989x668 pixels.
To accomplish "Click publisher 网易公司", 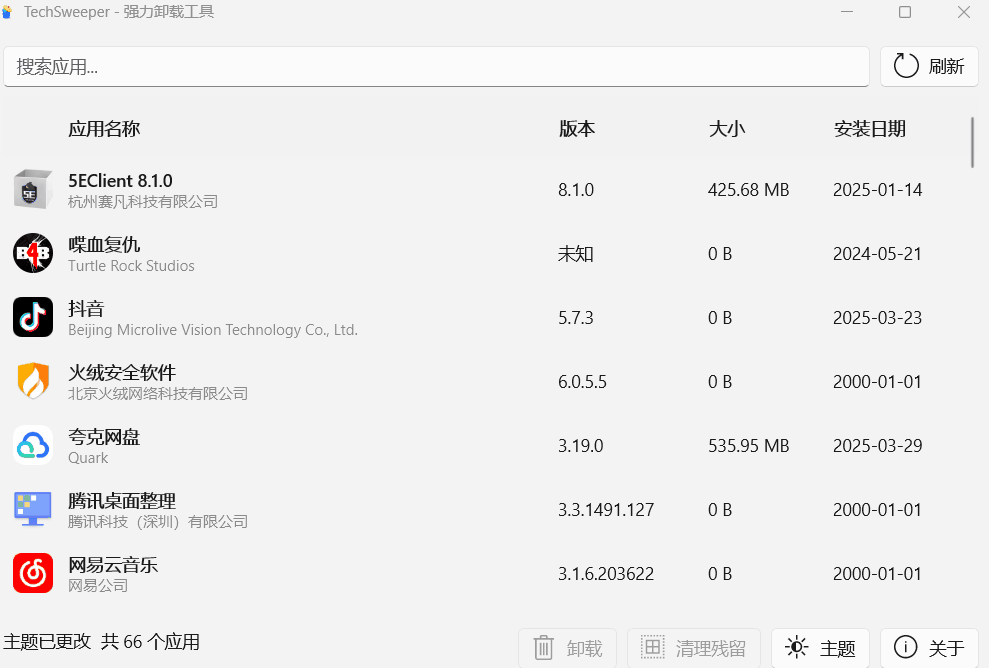I will (98, 585).
